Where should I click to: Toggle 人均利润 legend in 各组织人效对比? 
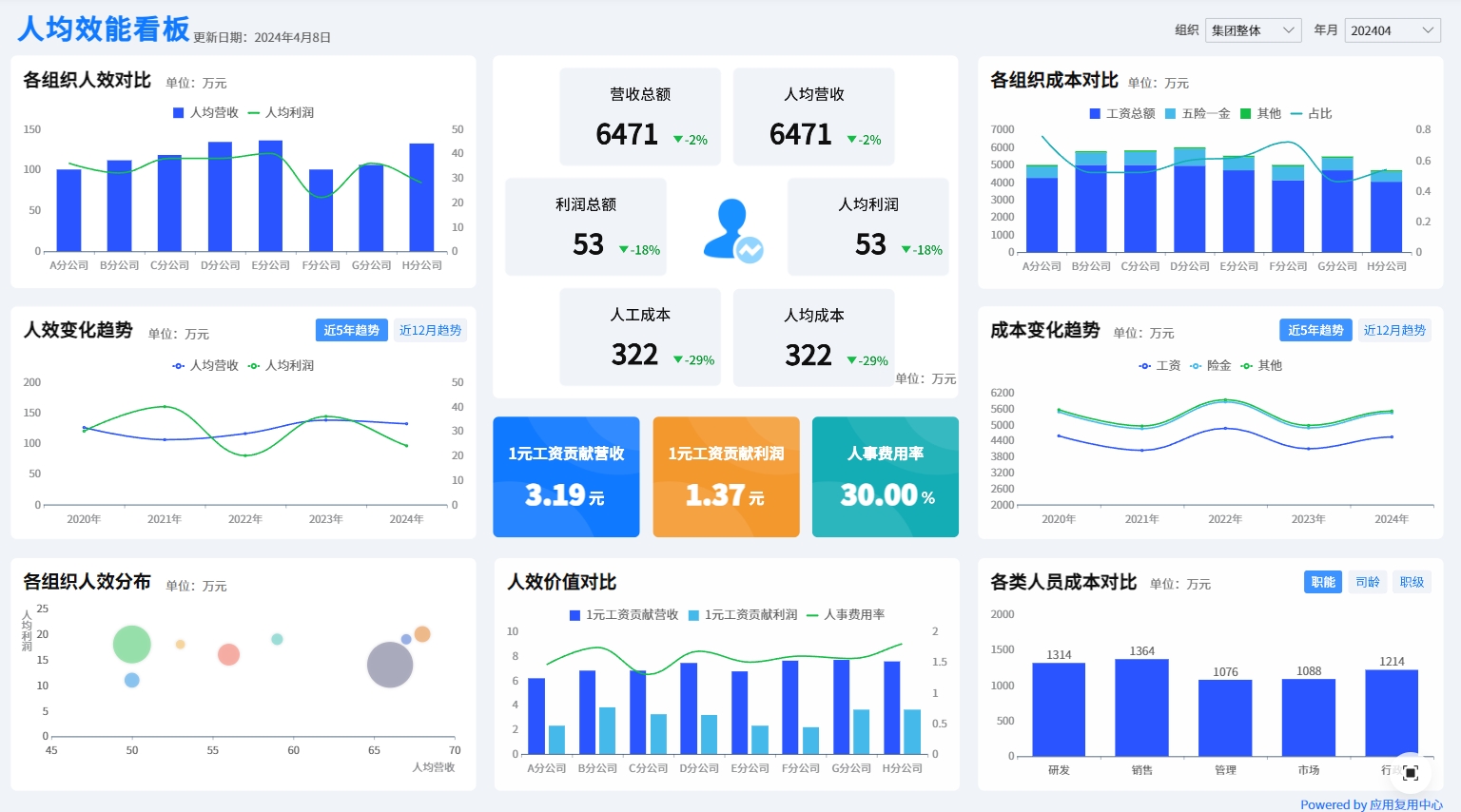pyautogui.click(x=281, y=112)
